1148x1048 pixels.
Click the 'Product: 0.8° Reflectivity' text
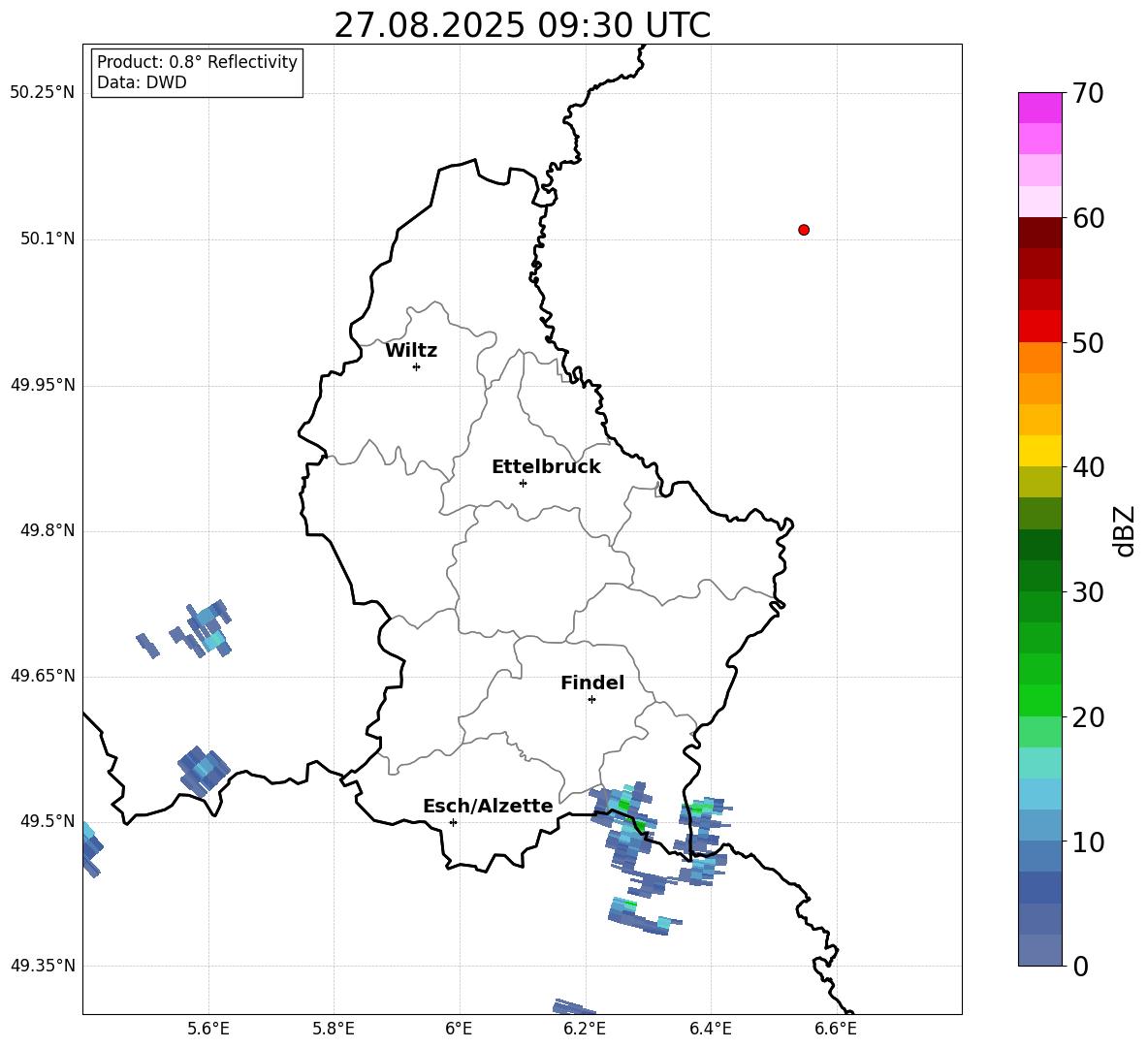click(x=197, y=62)
